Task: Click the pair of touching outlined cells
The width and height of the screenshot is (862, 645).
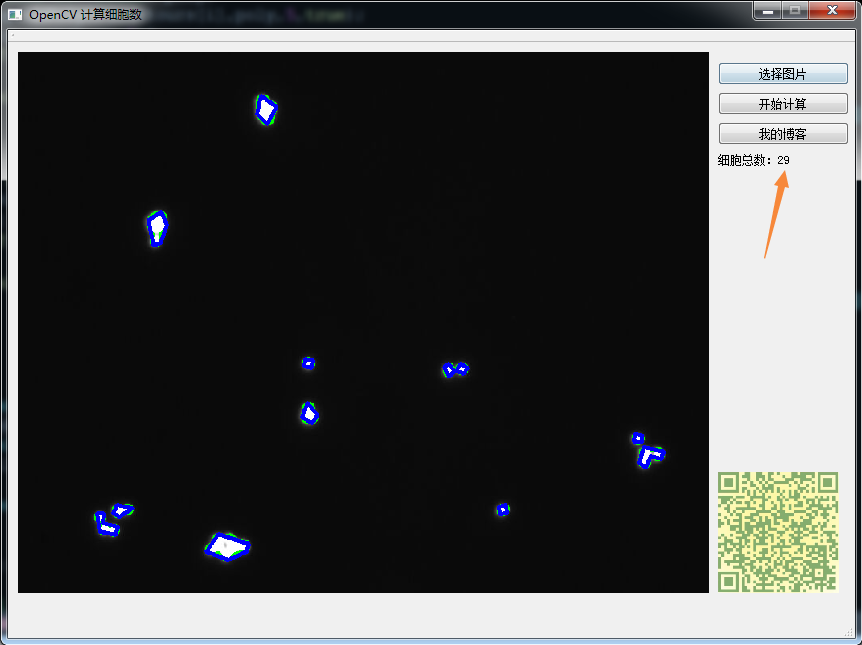Action: (455, 369)
